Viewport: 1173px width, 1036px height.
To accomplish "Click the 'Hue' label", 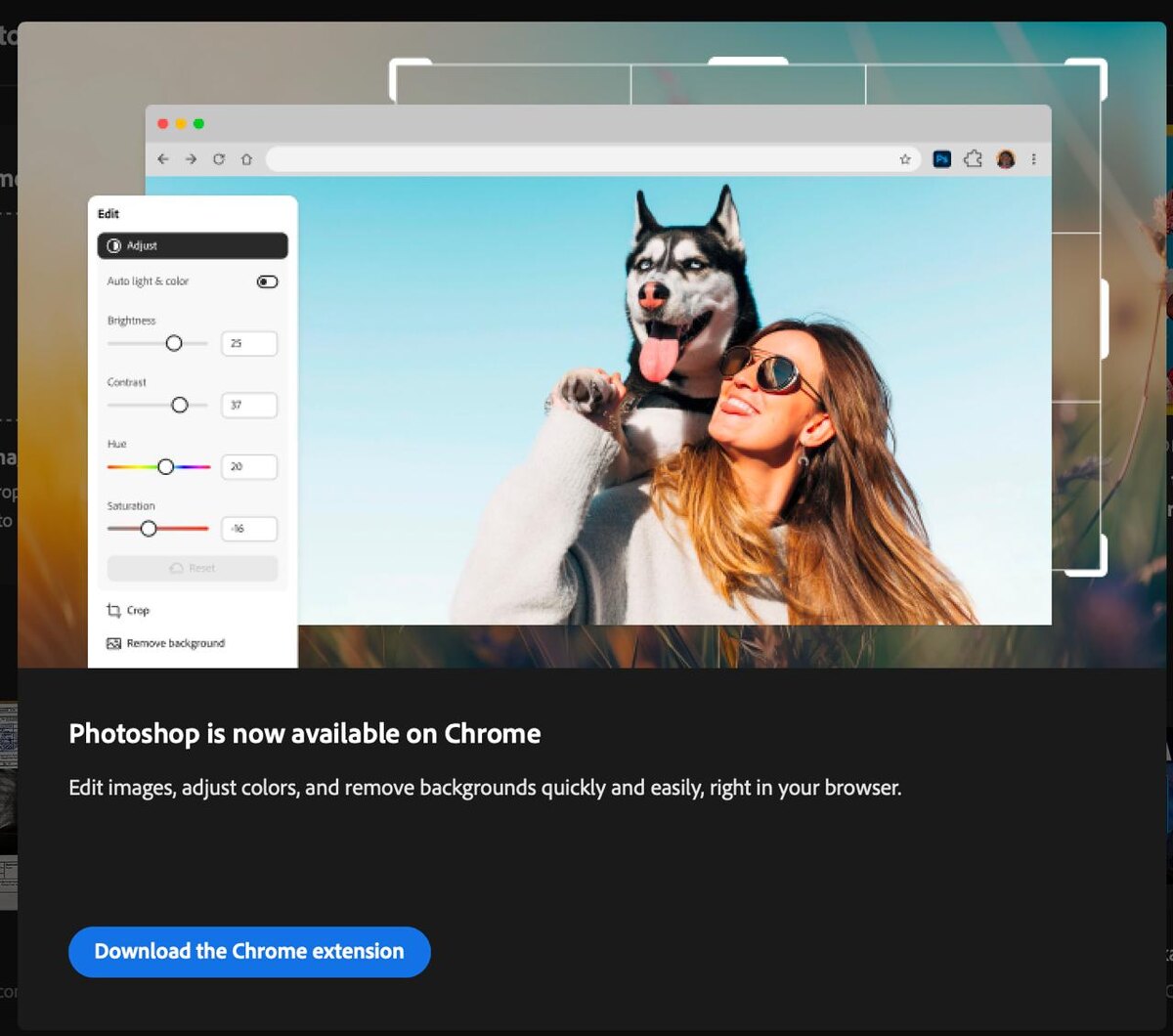I will 117,444.
